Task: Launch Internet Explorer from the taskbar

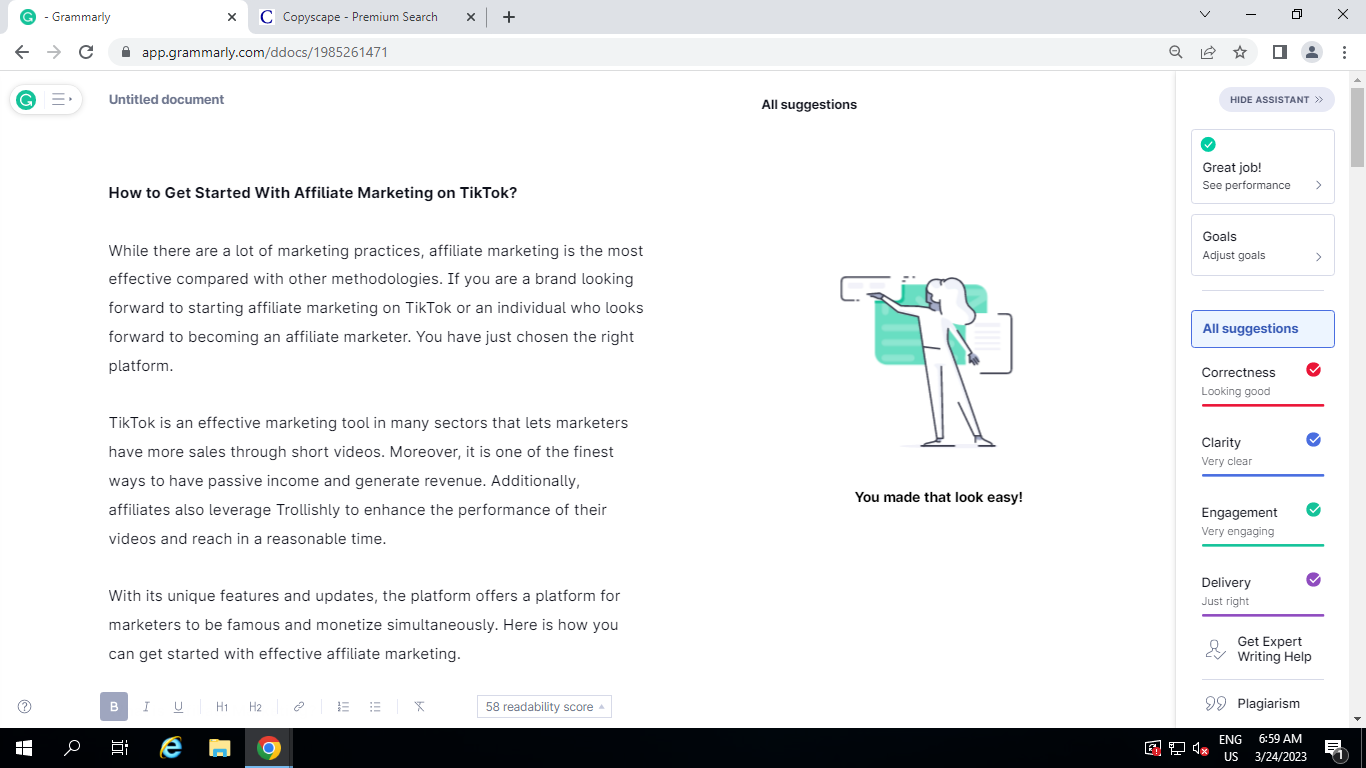Action: point(172,748)
